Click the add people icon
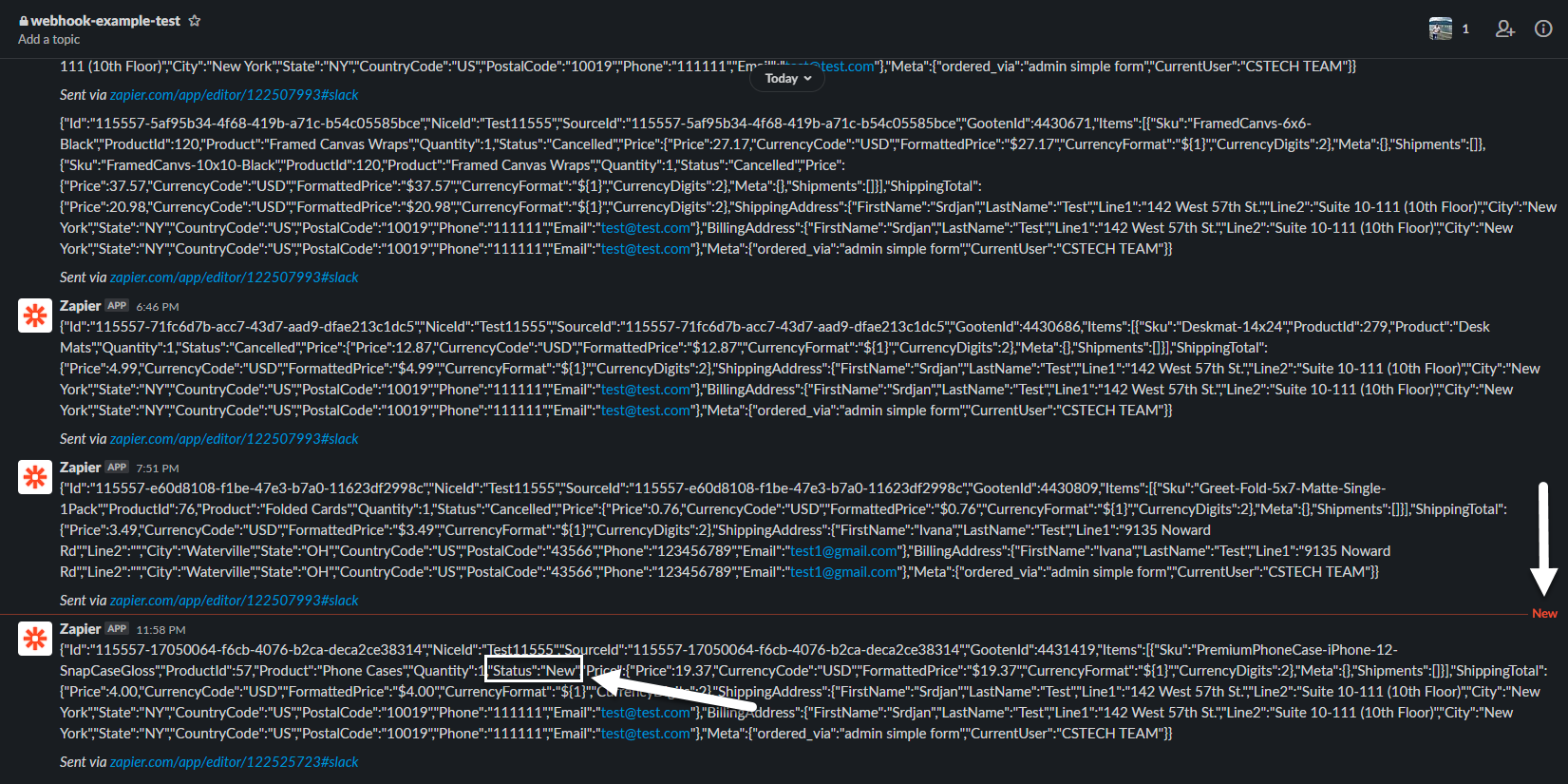Viewport: 1568px width, 784px height. coord(1505,29)
